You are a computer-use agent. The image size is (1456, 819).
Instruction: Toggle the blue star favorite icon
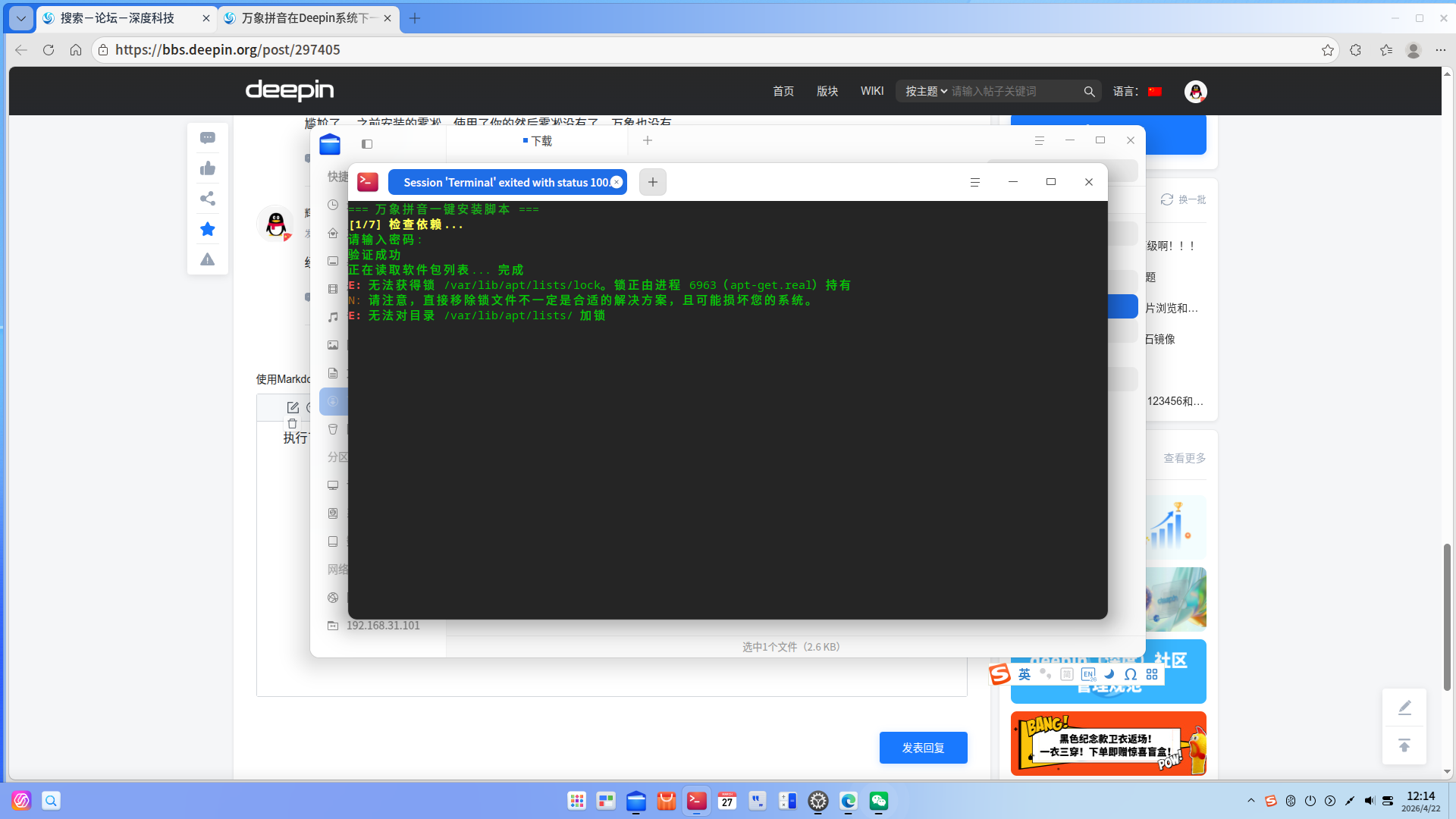207,229
